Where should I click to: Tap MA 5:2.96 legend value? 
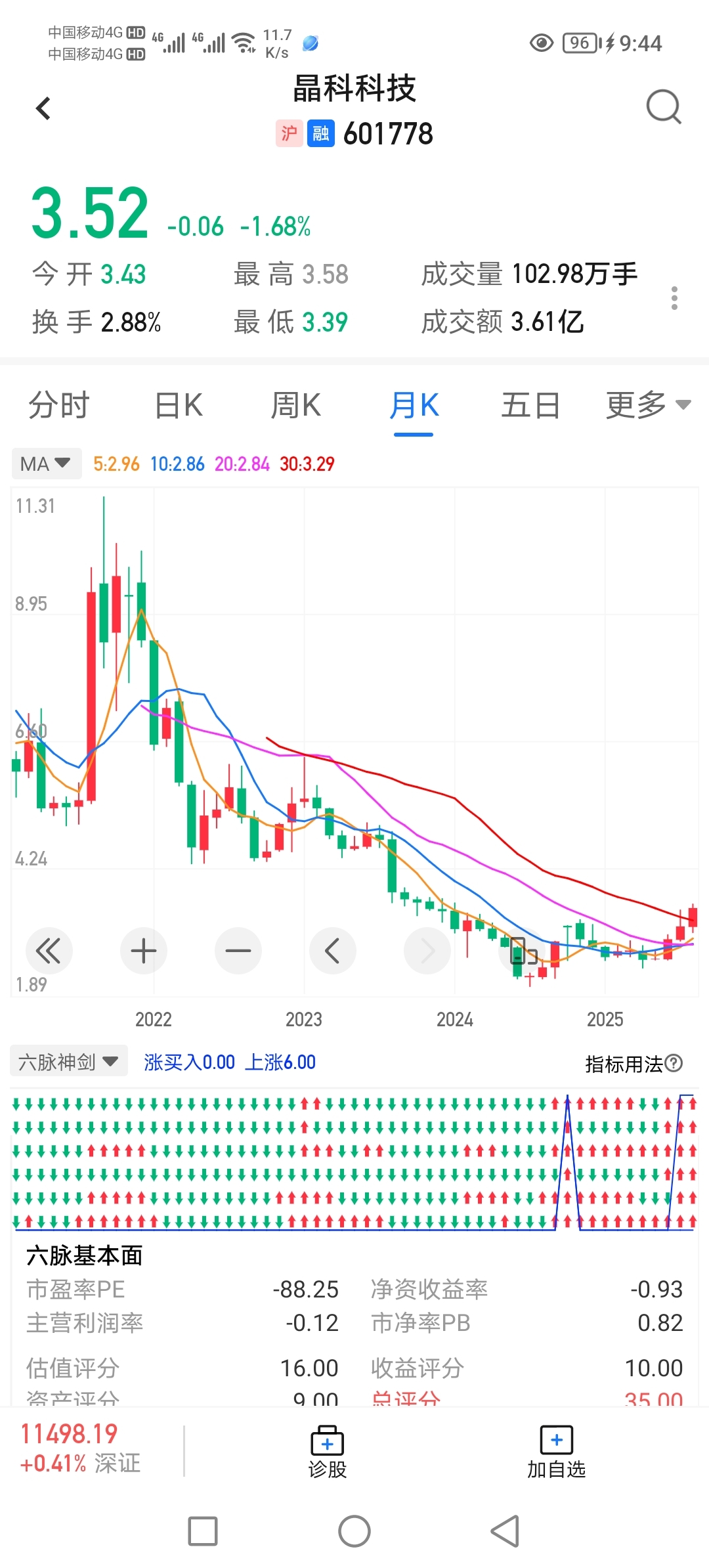116,464
